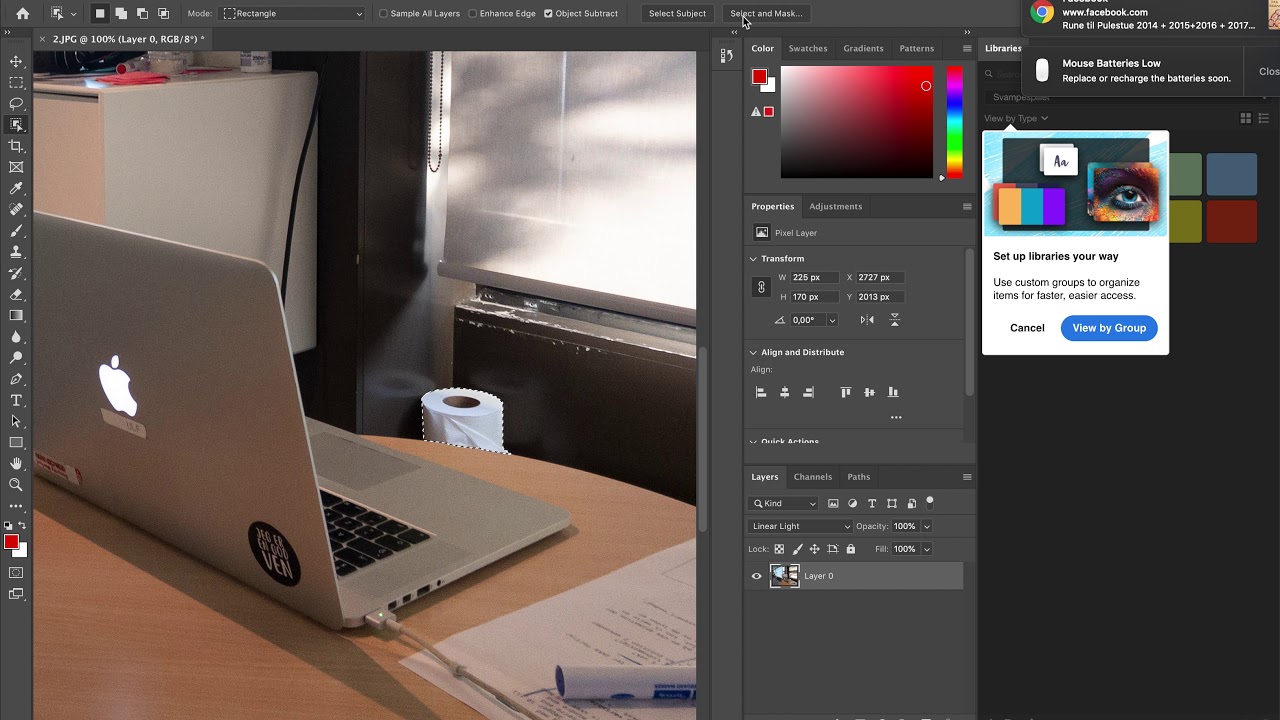This screenshot has width=1280, height=720.
Task: Switch to the Patterns tab
Action: click(916, 48)
